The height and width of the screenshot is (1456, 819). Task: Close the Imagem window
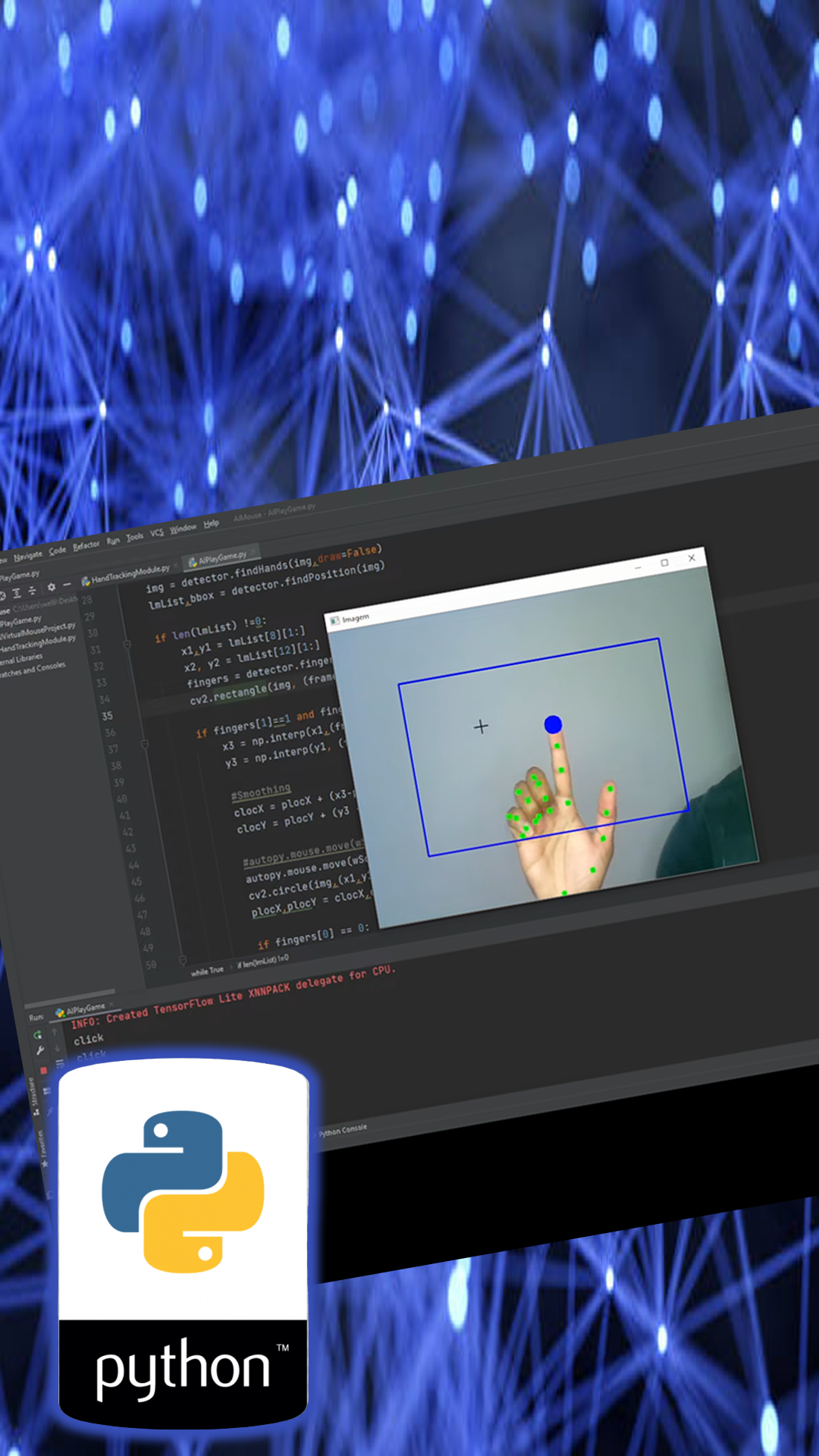(692, 557)
